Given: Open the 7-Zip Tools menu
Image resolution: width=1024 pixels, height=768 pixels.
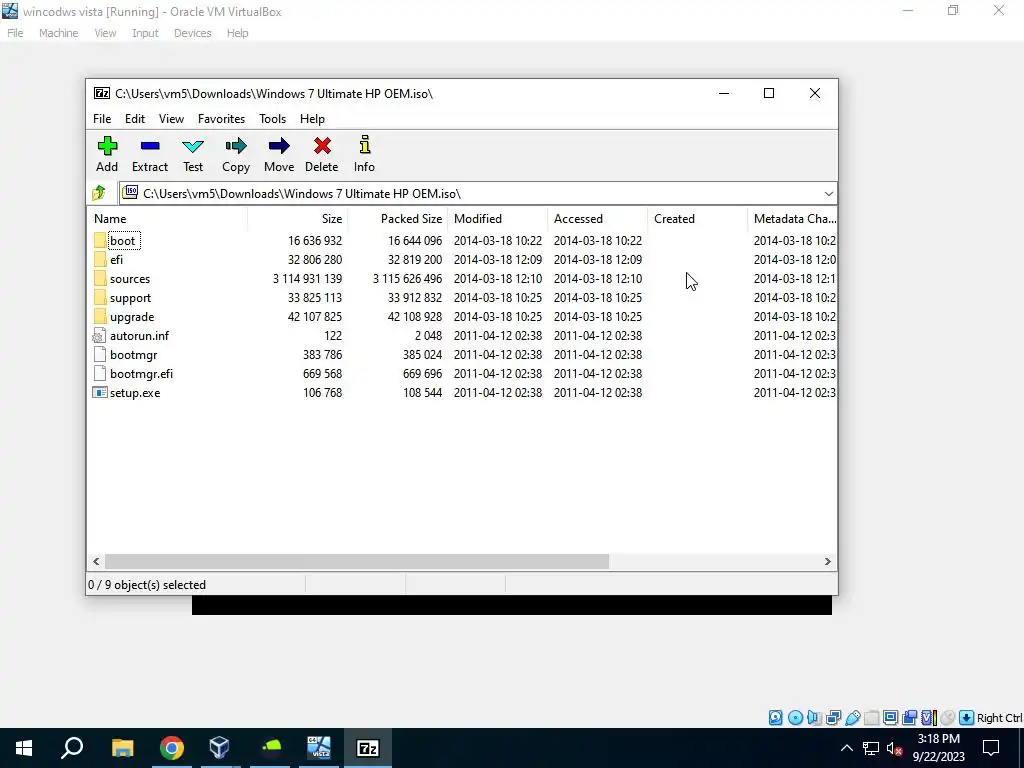Looking at the screenshot, I should [x=272, y=119].
